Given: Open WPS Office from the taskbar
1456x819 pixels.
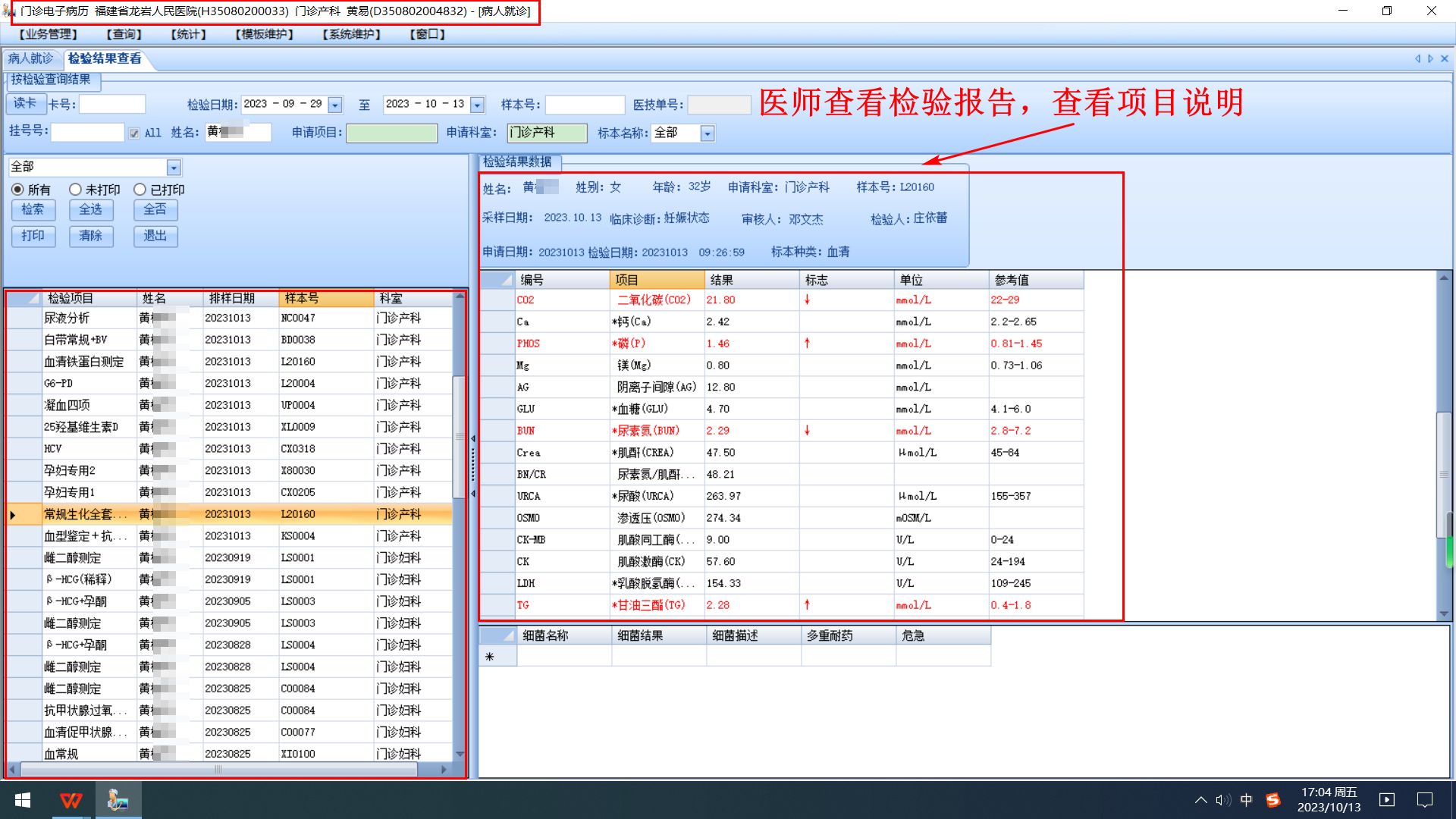Looking at the screenshot, I should pyautogui.click(x=71, y=800).
